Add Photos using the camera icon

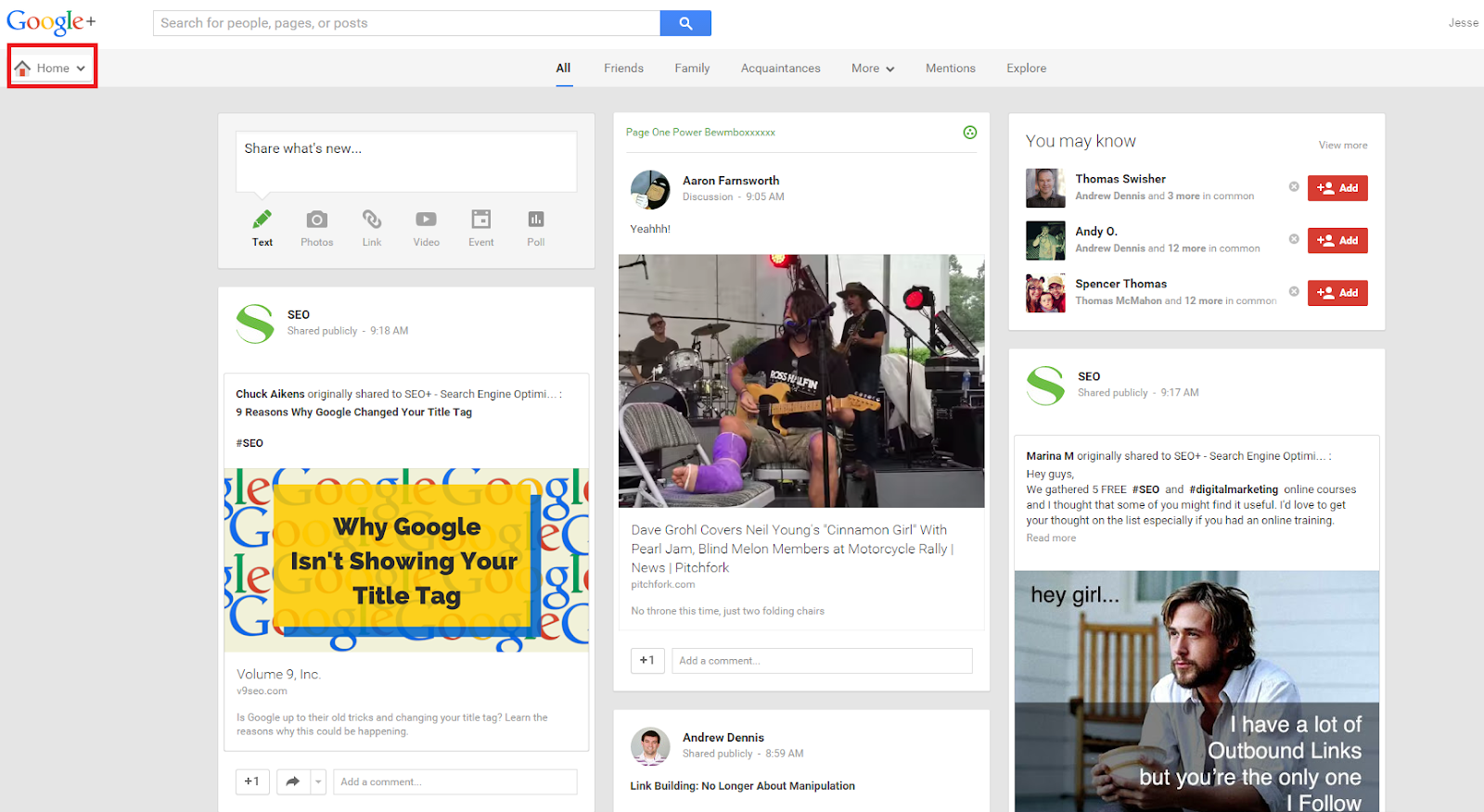317,220
